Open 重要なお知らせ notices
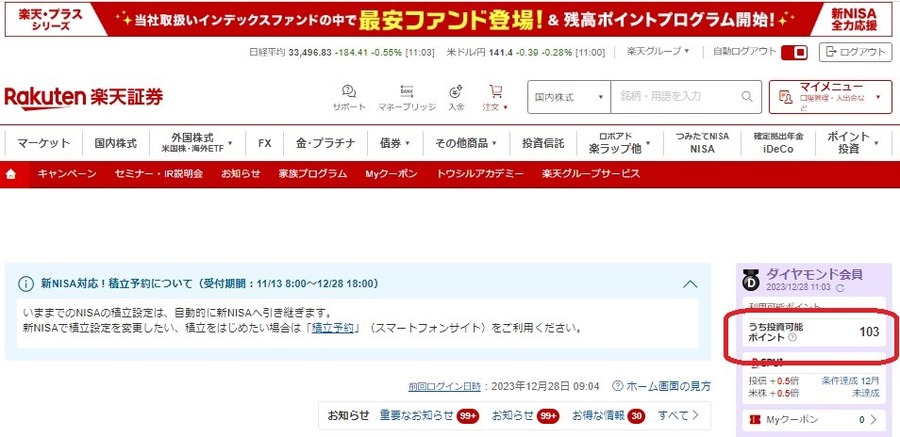Image resolution: width=900 pixels, height=437 pixels. (x=416, y=415)
